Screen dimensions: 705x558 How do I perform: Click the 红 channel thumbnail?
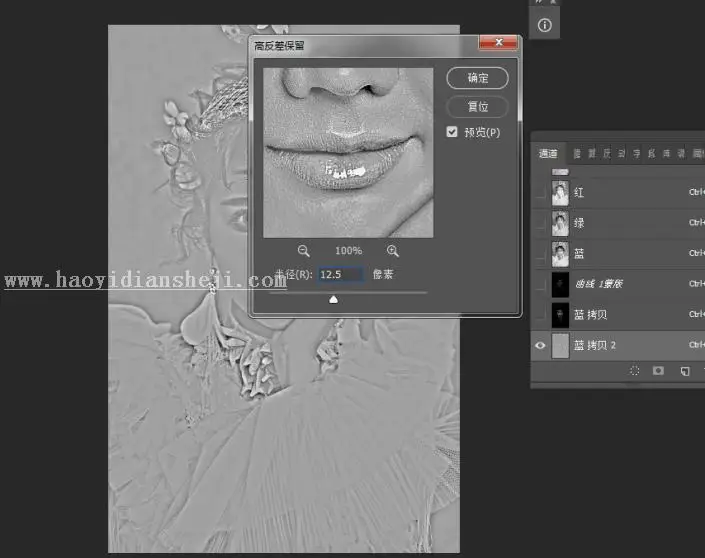560,193
